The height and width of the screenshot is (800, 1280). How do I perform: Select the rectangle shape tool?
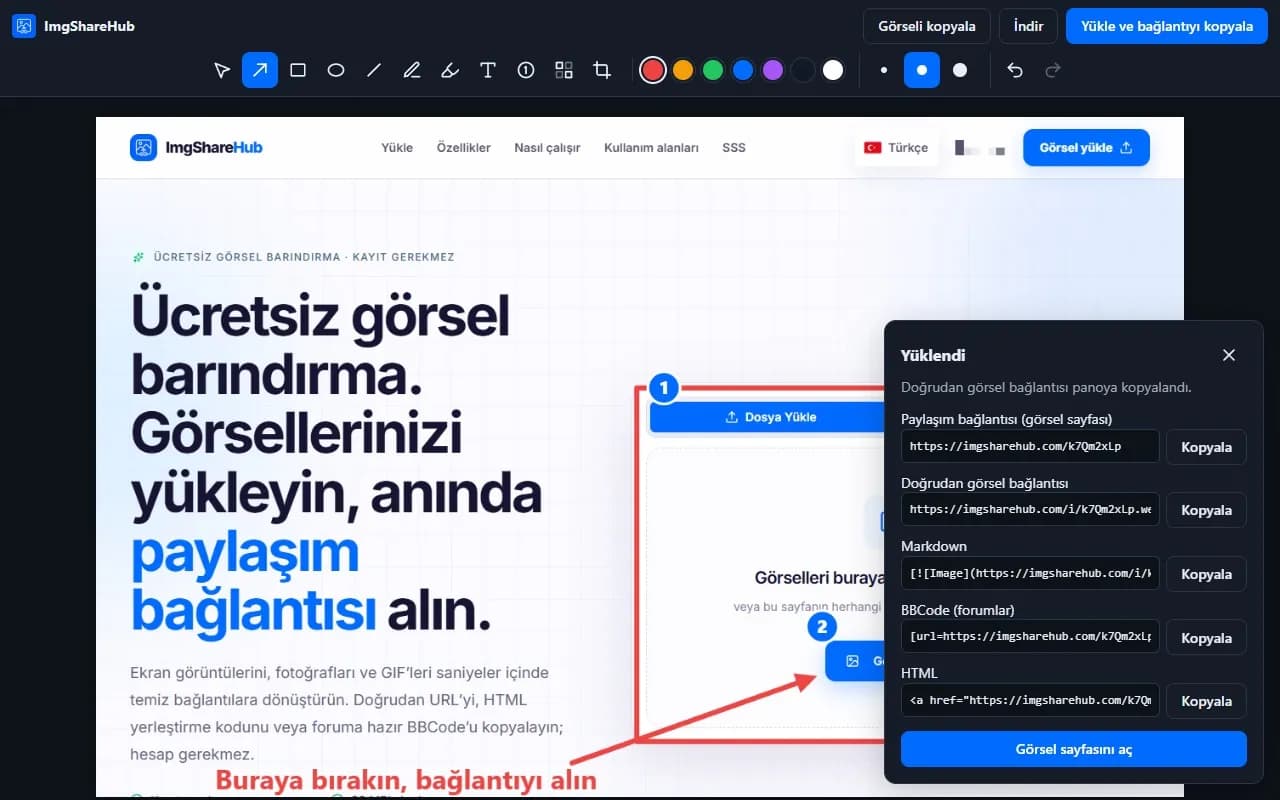coord(298,70)
